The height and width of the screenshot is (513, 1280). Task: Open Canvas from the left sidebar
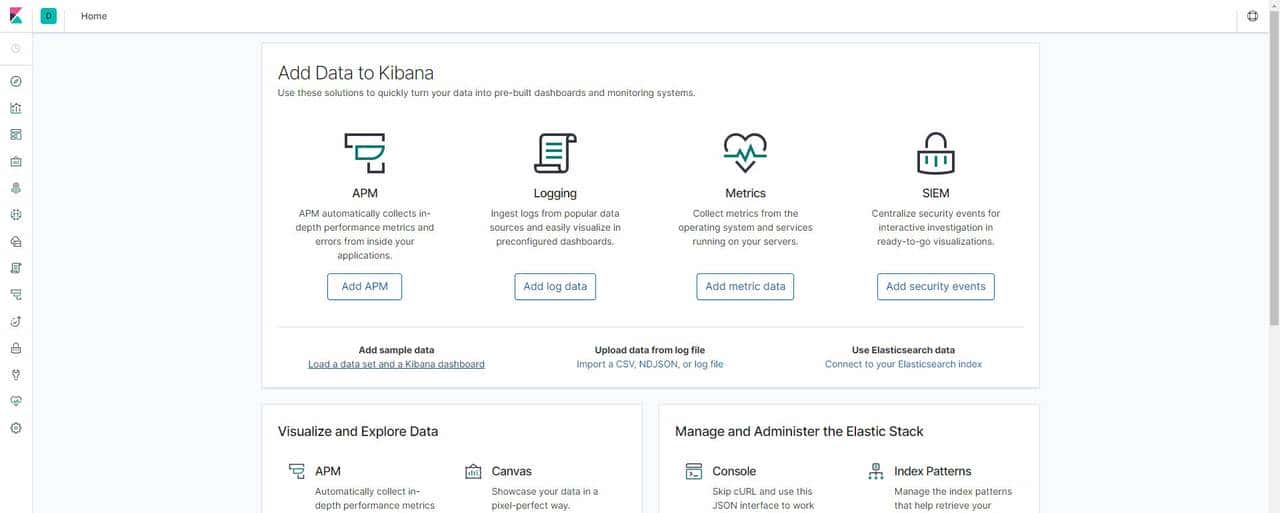point(16,161)
